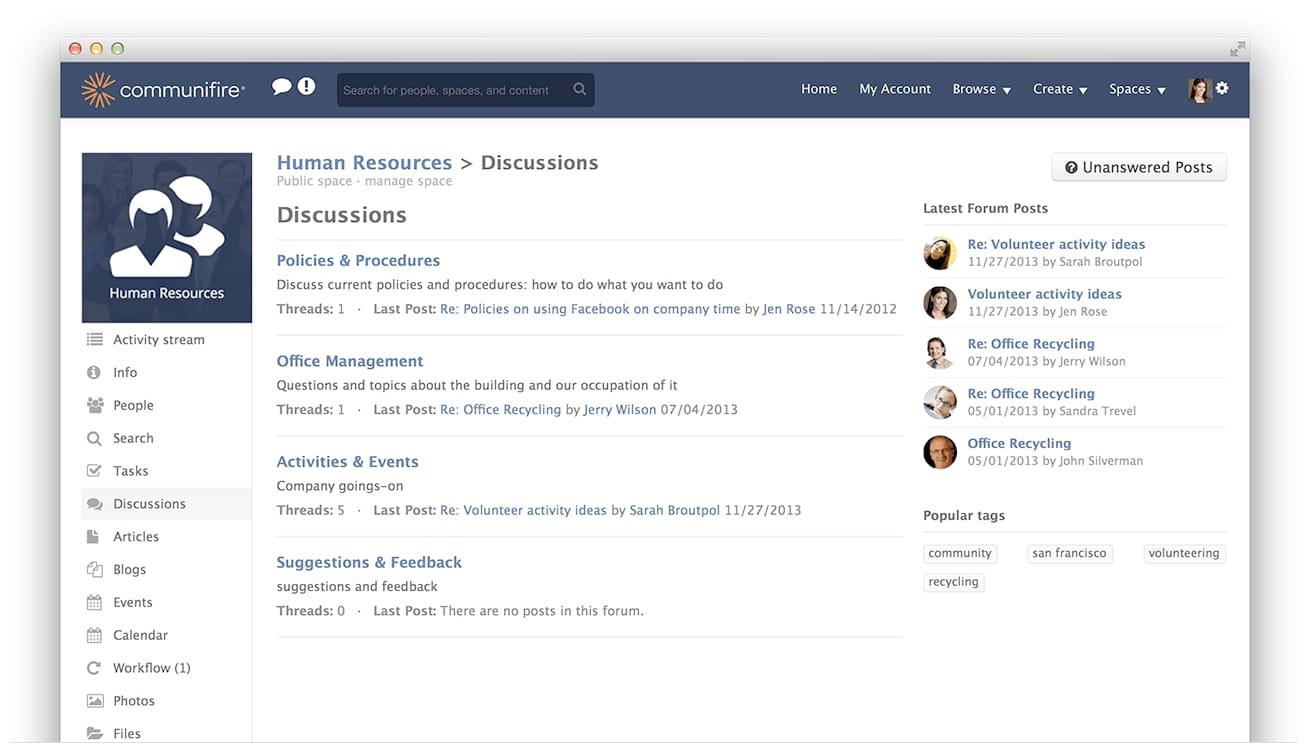Click the Human Resources space image

click(x=167, y=238)
